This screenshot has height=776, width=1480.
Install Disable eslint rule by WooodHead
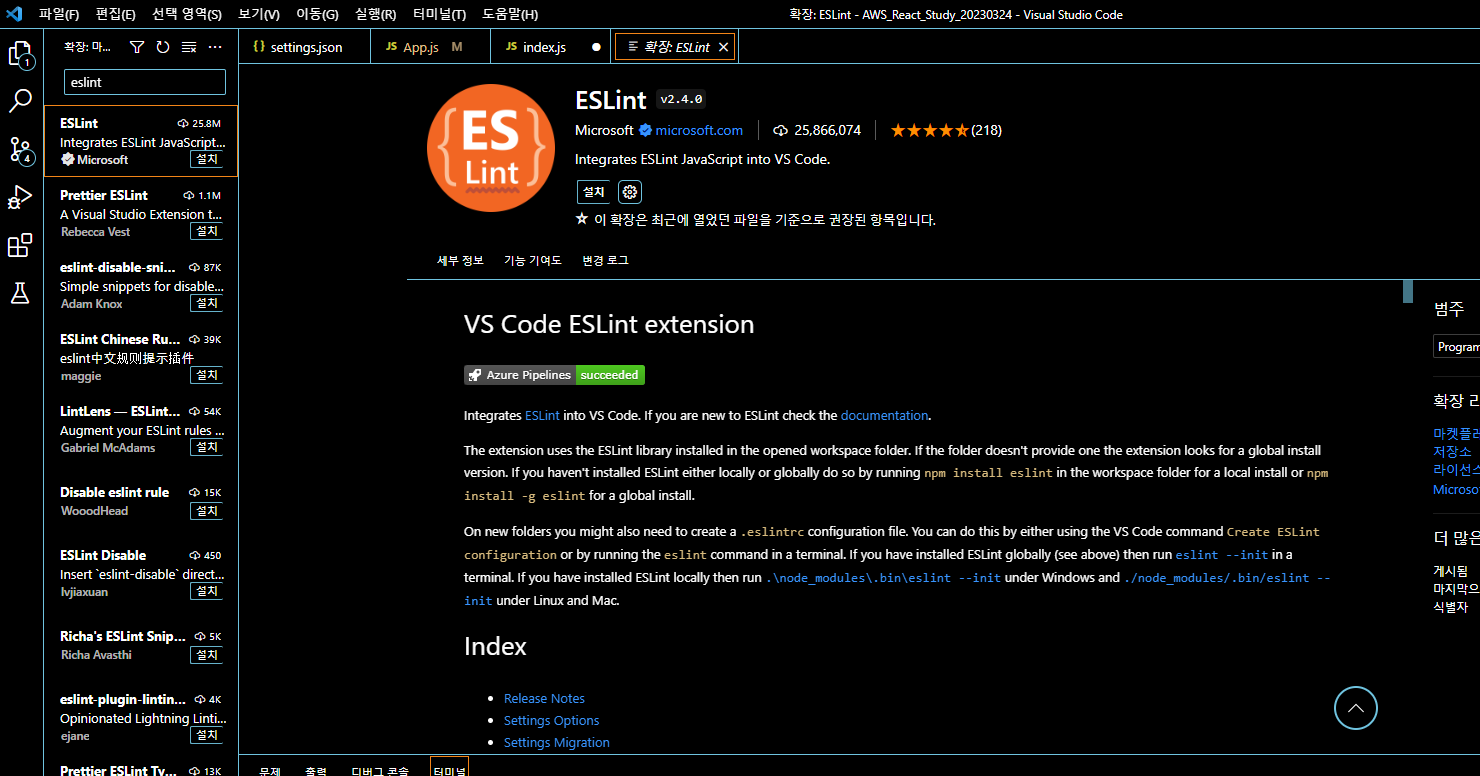pos(206,511)
